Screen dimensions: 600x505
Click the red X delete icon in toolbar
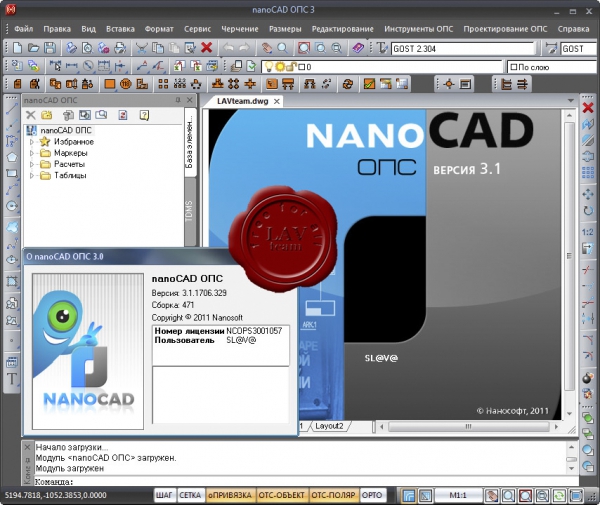[207, 48]
